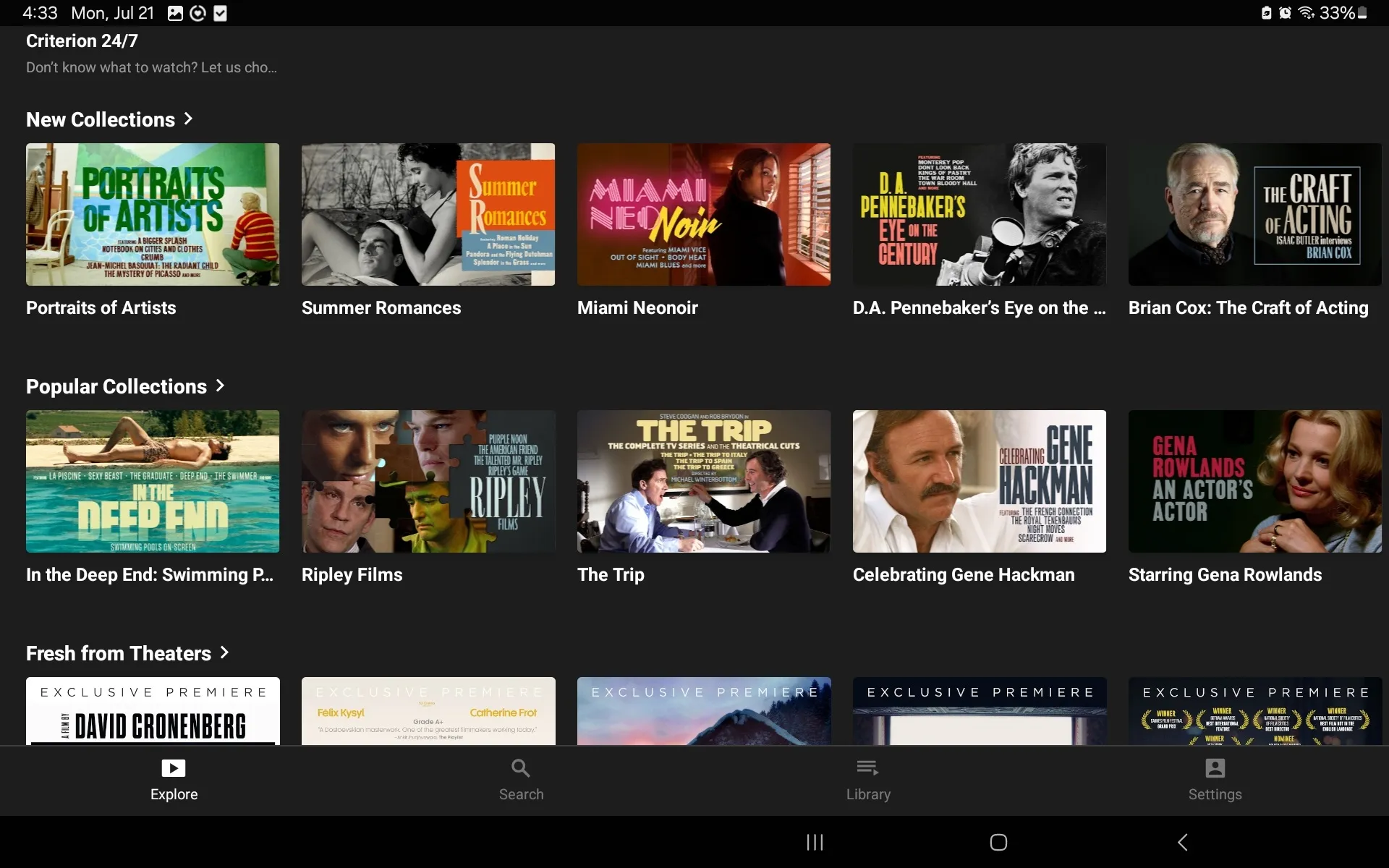This screenshot has width=1389, height=868.
Task: Switch to the Search tab
Action: coord(520,781)
